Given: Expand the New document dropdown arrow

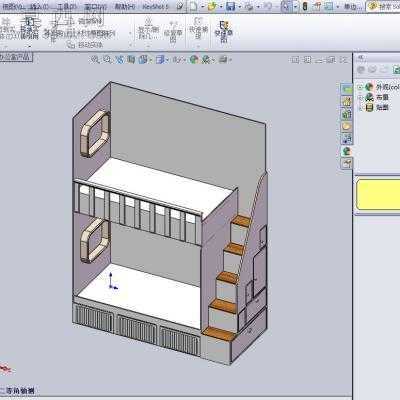Looking at the screenshot, I should coord(202,7).
